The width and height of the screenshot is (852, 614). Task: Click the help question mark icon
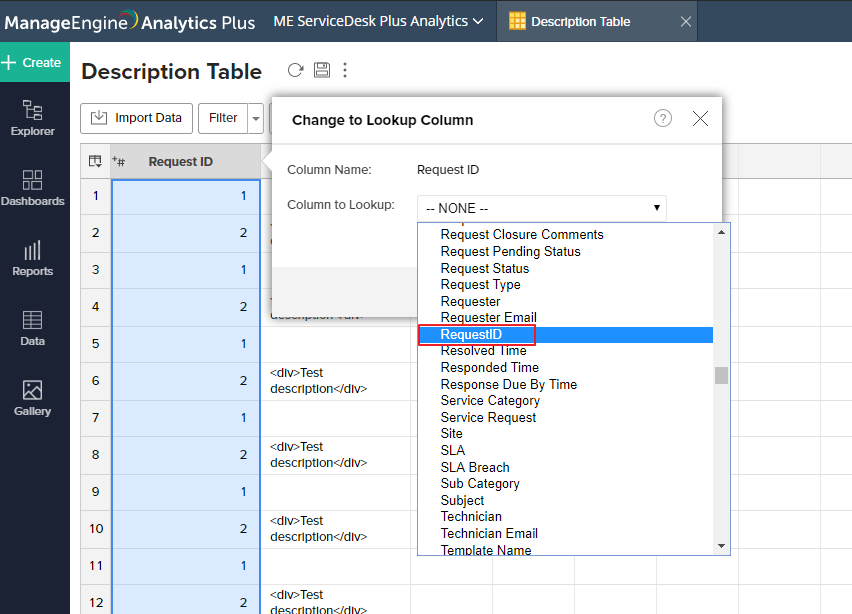coord(663,118)
